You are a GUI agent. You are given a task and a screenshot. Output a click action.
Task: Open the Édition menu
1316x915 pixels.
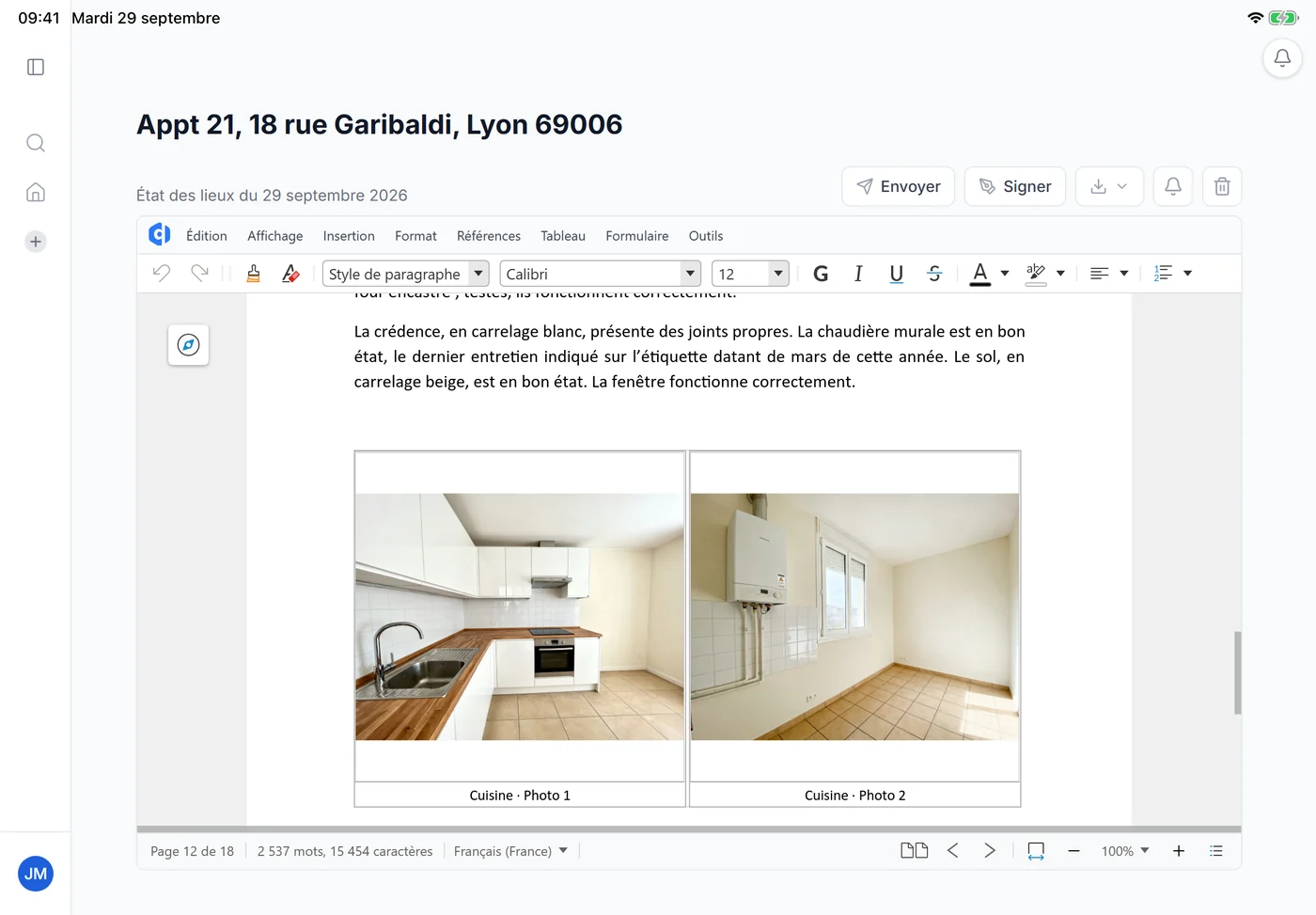click(x=207, y=236)
